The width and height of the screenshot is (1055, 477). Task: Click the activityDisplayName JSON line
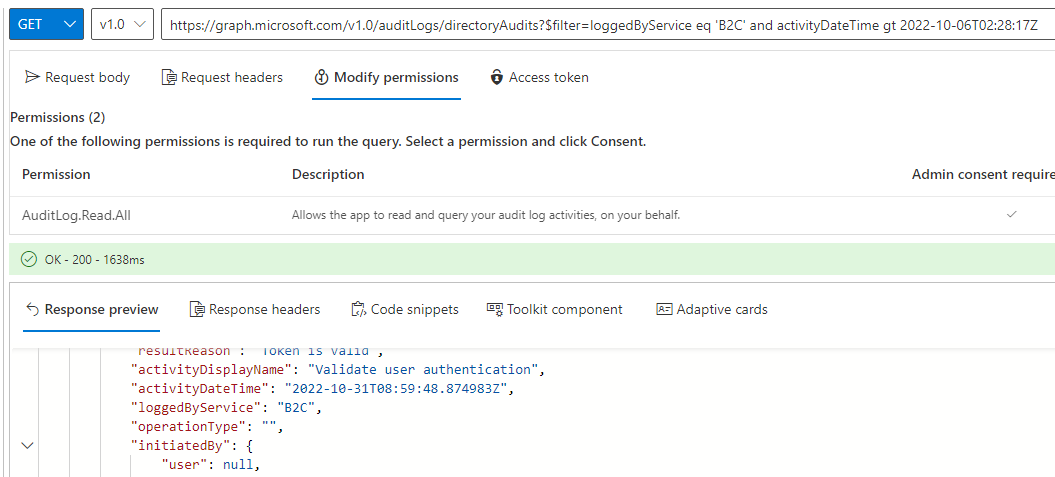337,369
